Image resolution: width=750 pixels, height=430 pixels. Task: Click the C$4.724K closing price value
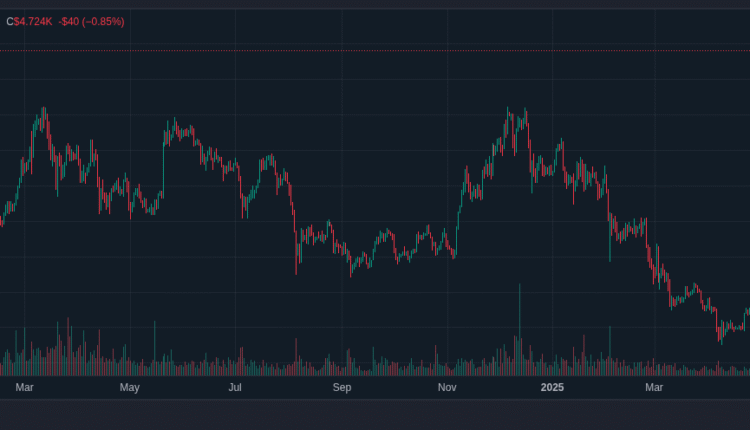pyautogui.click(x=28, y=21)
